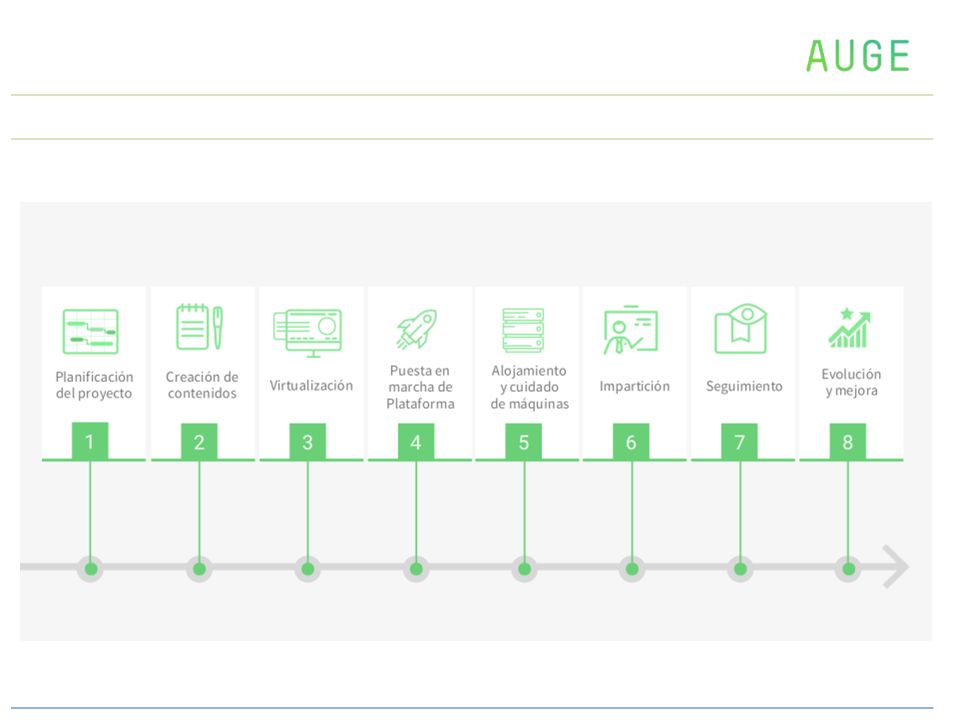Click the timeline dot below step 3
Screen dimensions: 960x720
click(x=307, y=569)
